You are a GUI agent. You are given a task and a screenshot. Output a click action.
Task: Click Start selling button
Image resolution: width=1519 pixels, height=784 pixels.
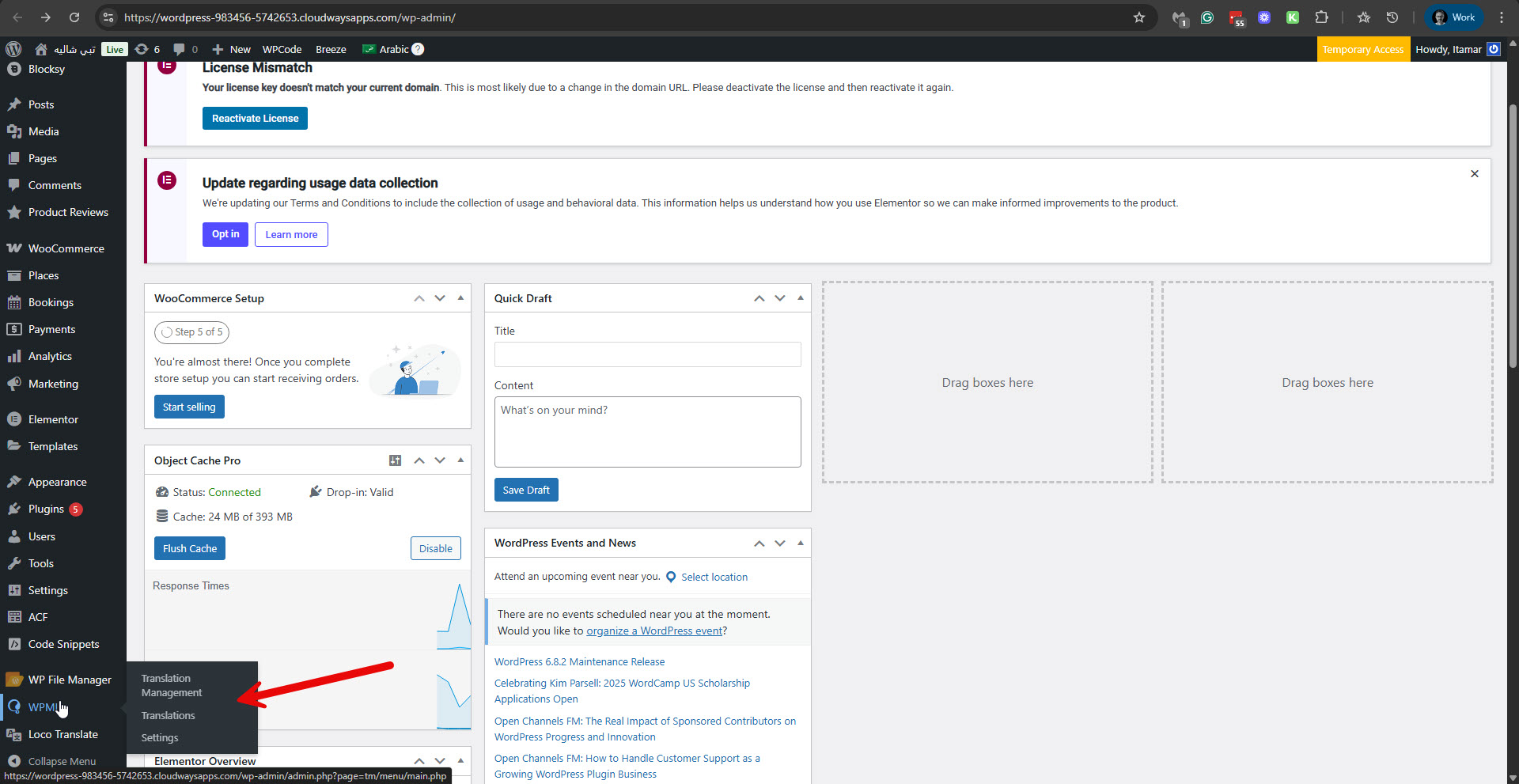[x=189, y=407]
